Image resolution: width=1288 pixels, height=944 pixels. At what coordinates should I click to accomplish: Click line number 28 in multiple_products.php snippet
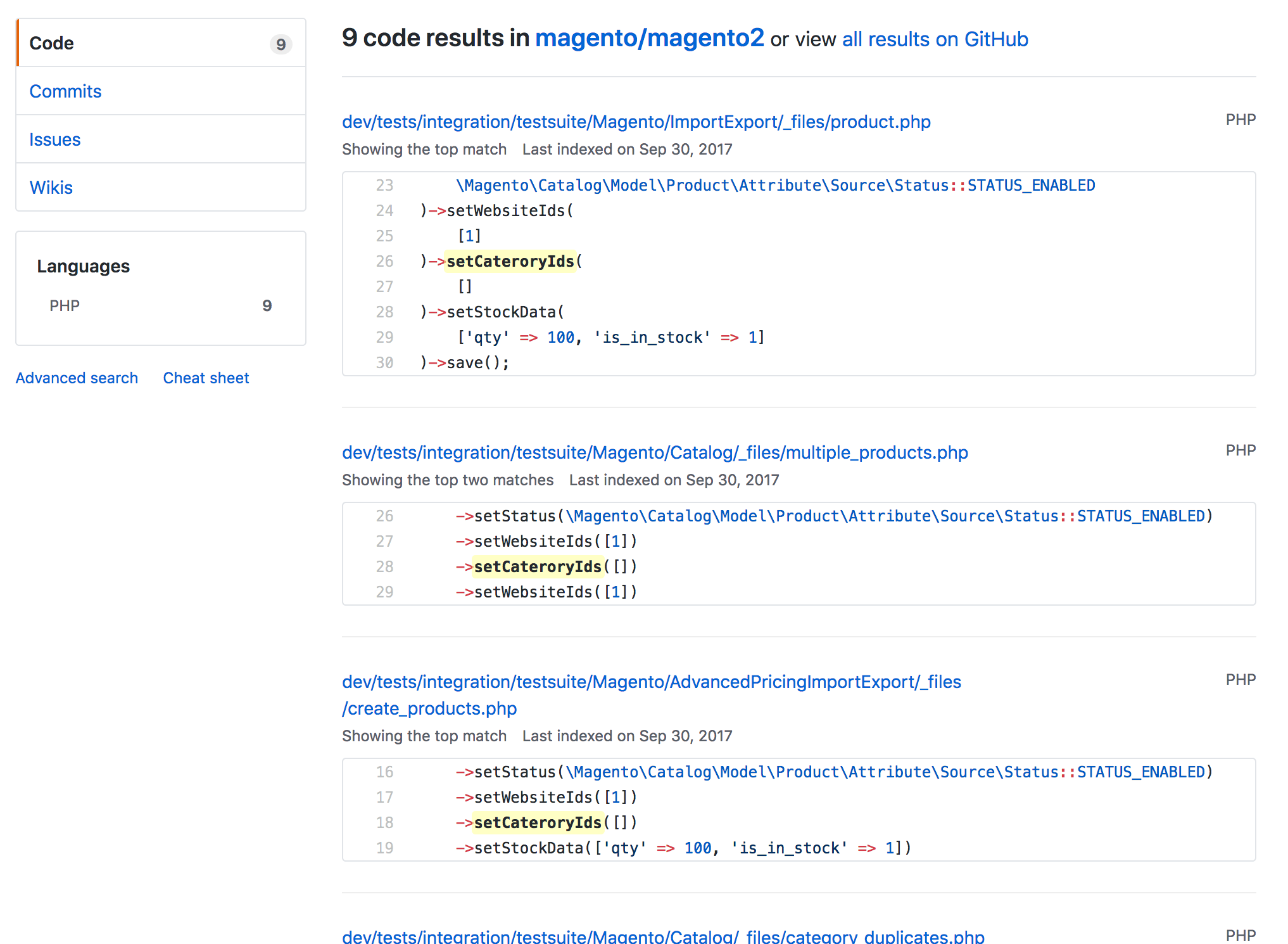384,566
